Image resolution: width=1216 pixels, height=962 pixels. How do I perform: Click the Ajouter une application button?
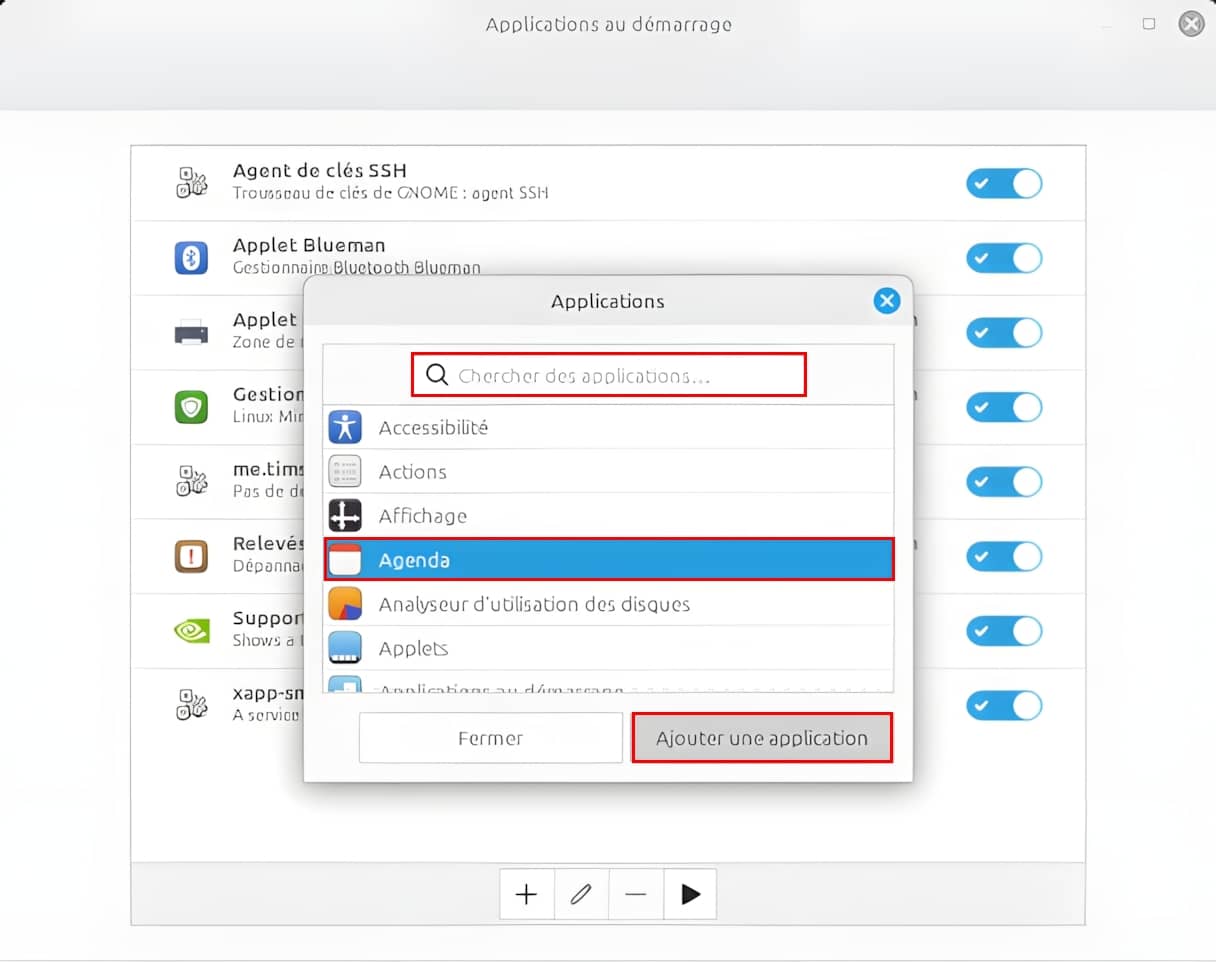point(761,738)
